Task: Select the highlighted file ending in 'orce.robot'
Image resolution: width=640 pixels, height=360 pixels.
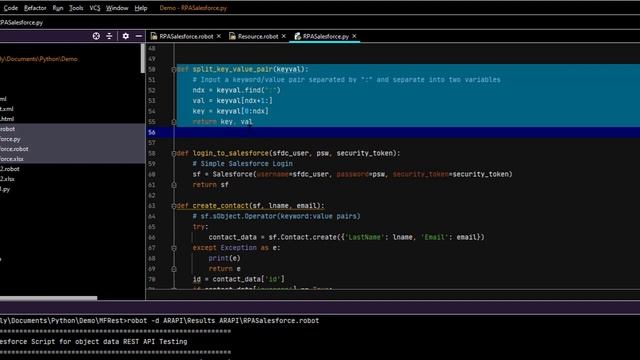Action: [14, 149]
